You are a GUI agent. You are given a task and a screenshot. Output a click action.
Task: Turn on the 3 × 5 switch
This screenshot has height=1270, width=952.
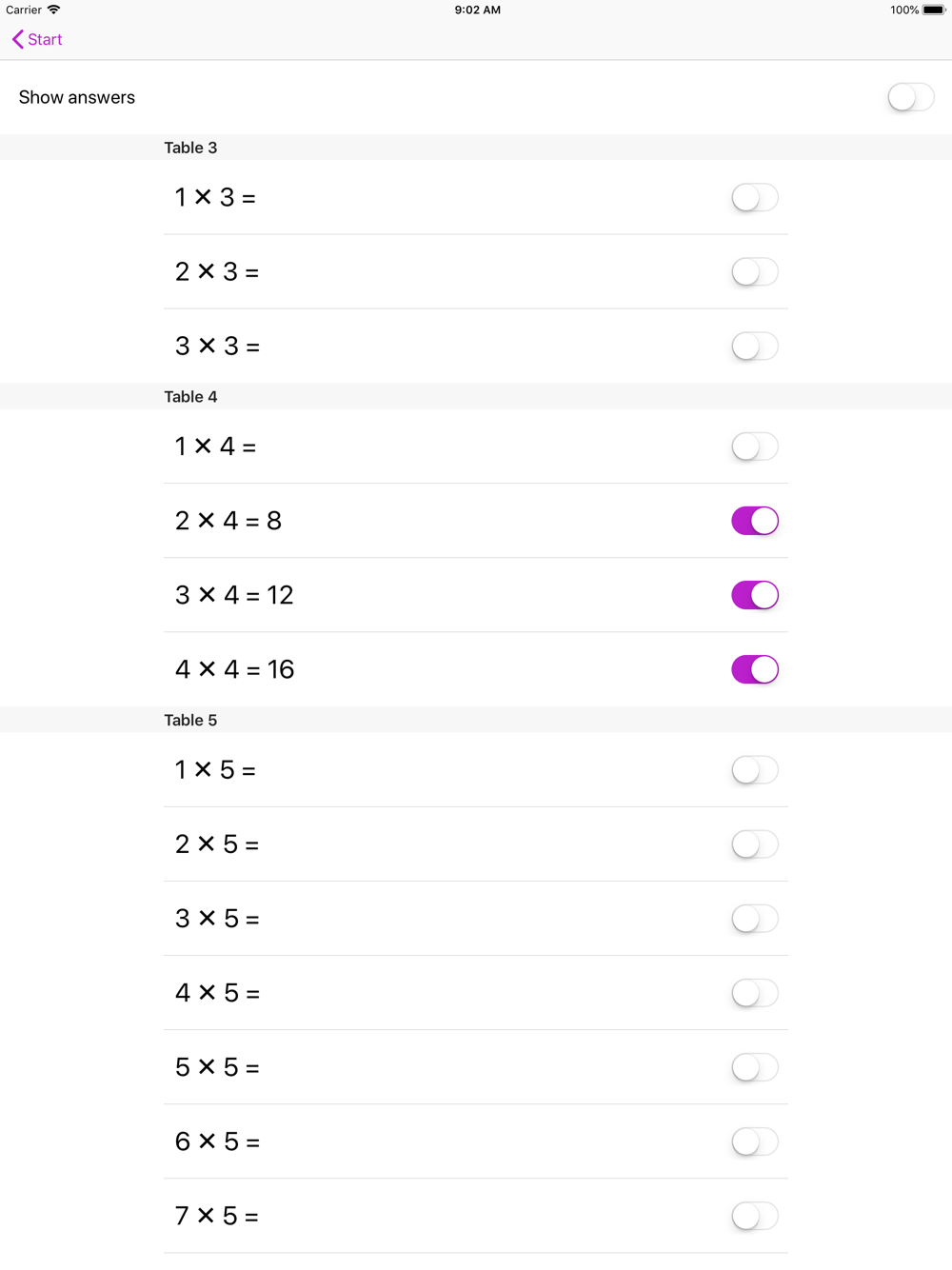point(754,919)
